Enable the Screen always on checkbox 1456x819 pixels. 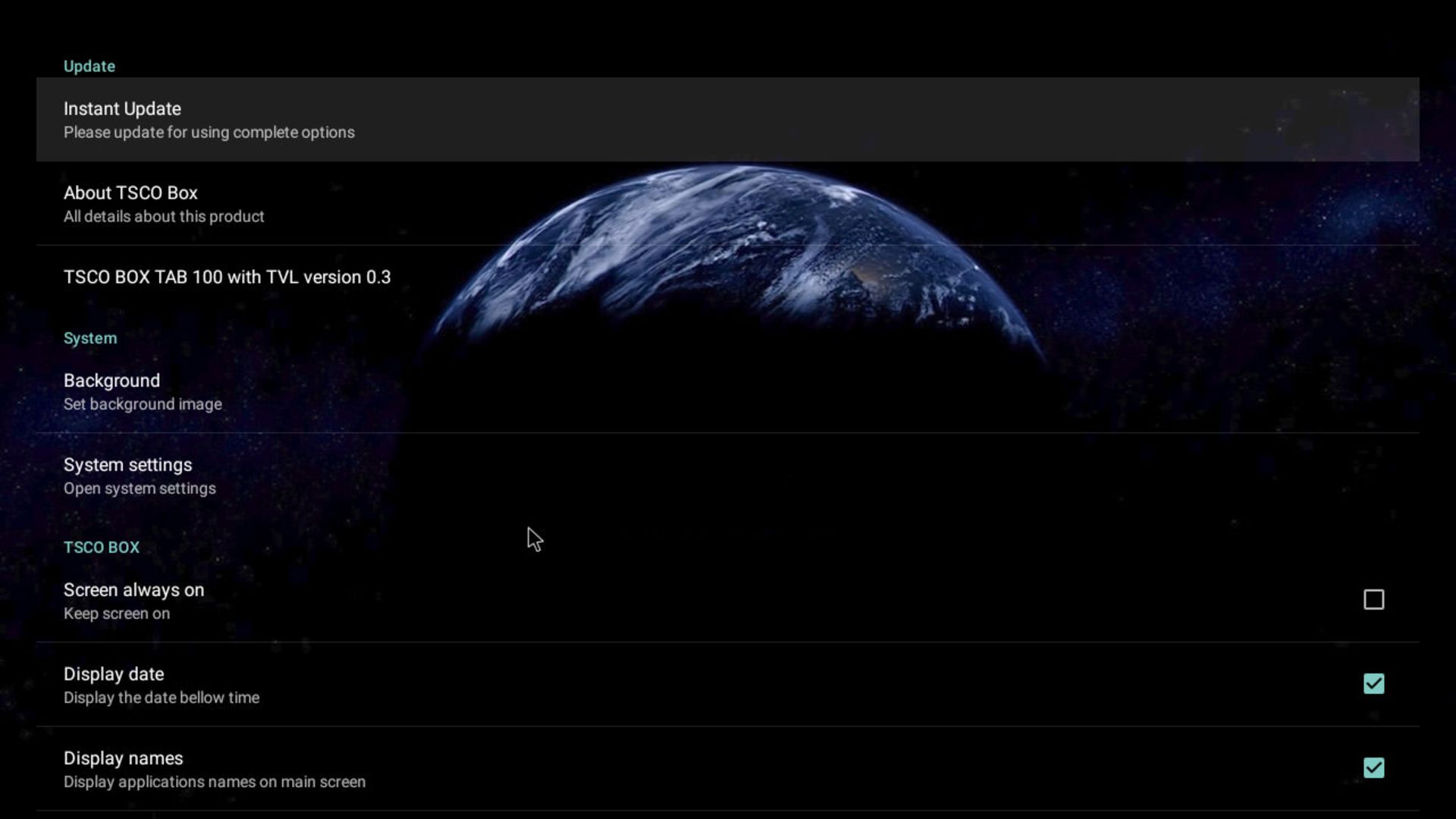pos(1373,600)
